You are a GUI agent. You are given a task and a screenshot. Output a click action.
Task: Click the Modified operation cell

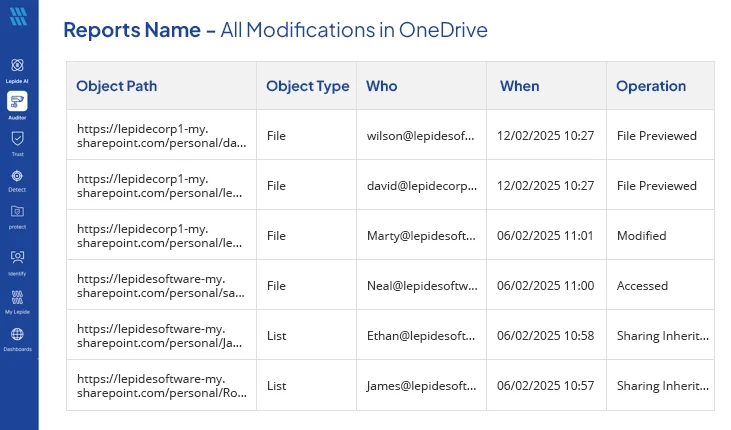pos(641,236)
